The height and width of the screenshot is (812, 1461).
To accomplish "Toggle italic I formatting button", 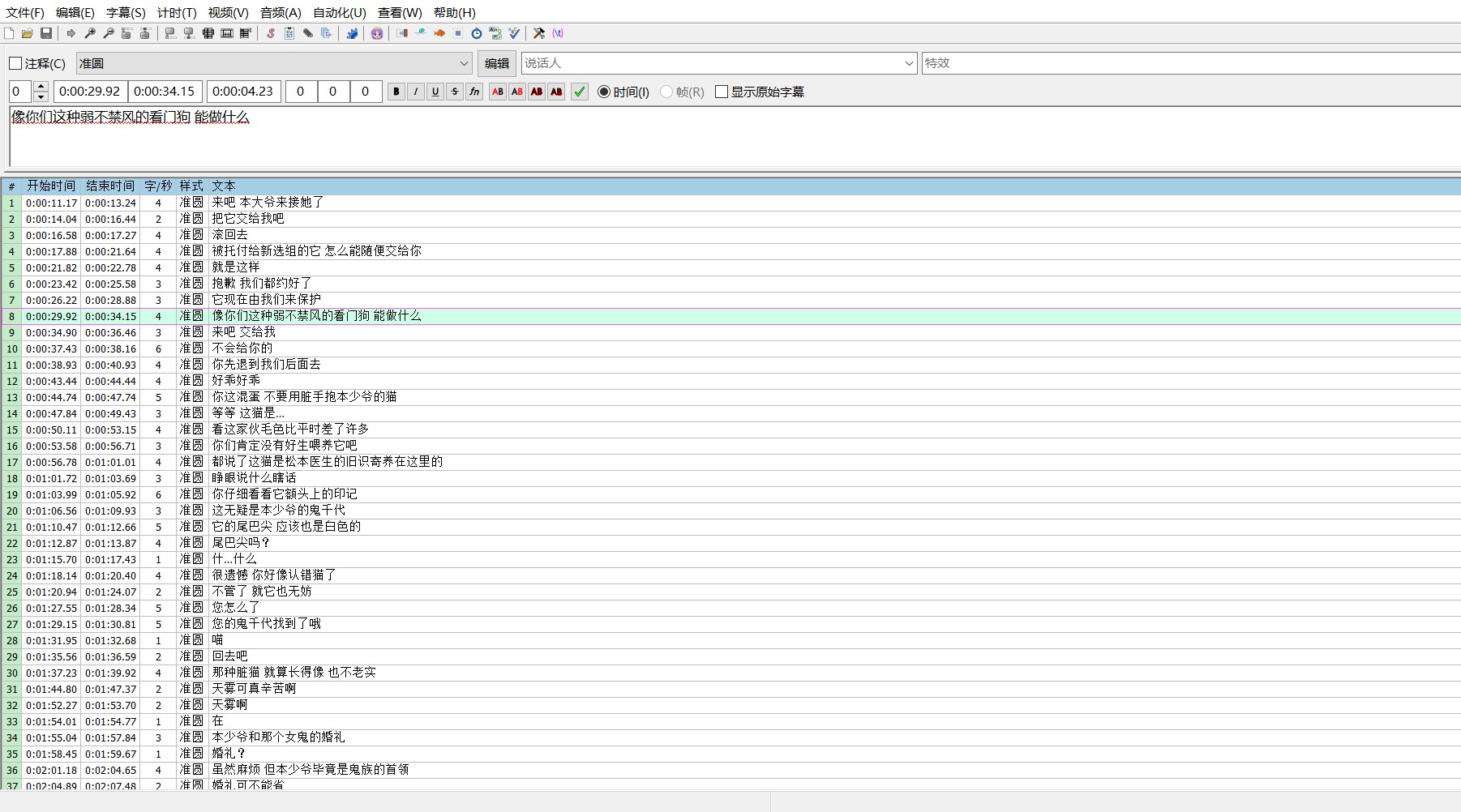I will [x=416, y=92].
